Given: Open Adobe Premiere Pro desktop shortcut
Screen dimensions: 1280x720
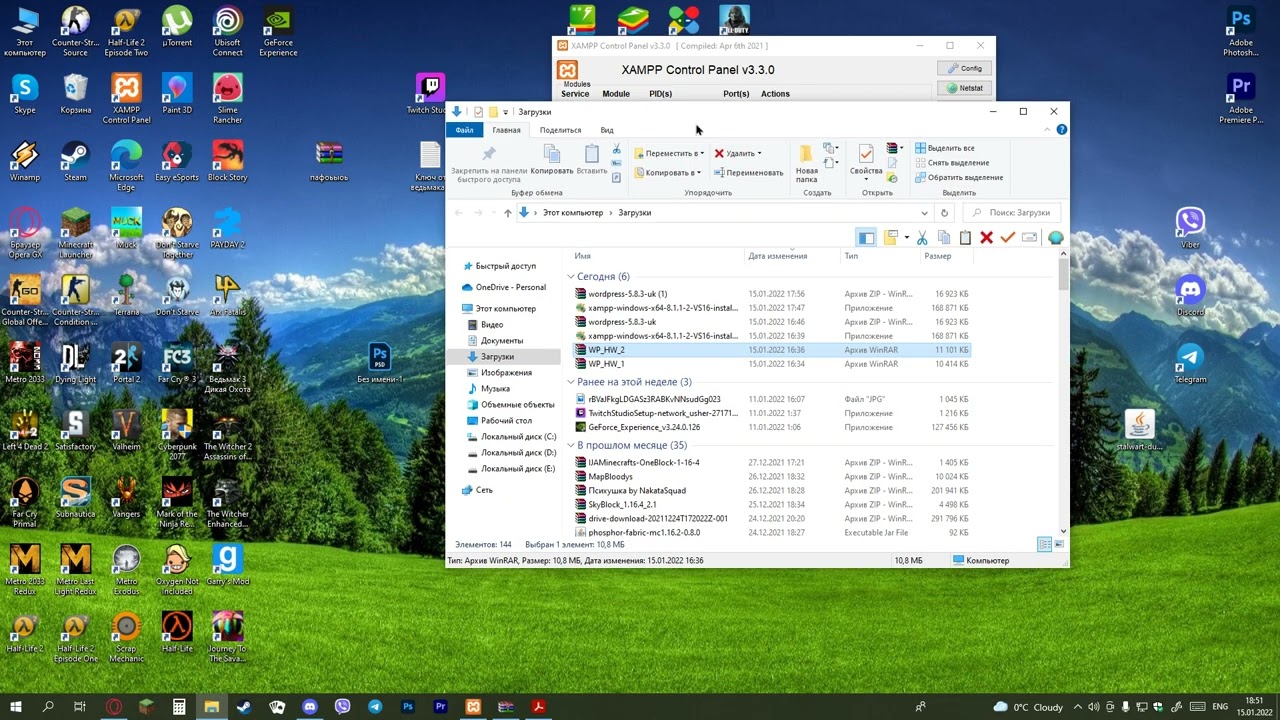Looking at the screenshot, I should [x=1241, y=98].
